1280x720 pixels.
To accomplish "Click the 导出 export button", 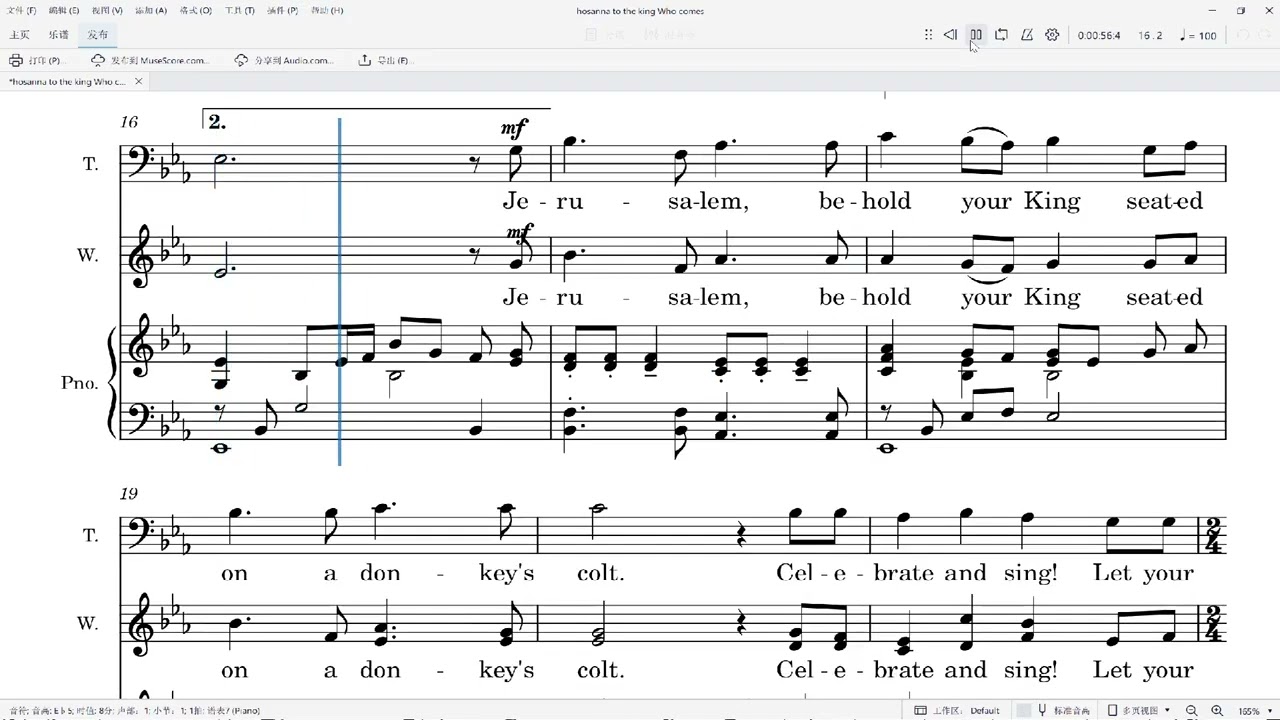I will click(x=385, y=61).
